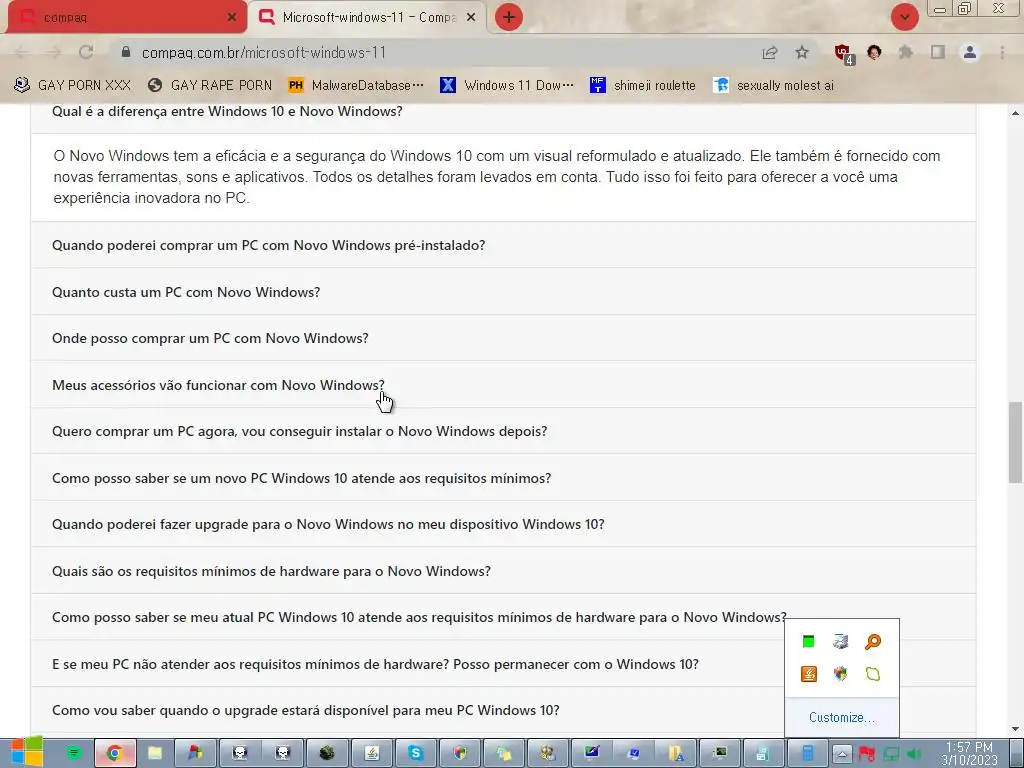Open the Java app on the taskbar
Viewport: 1024px width, 768px height.
(372, 753)
